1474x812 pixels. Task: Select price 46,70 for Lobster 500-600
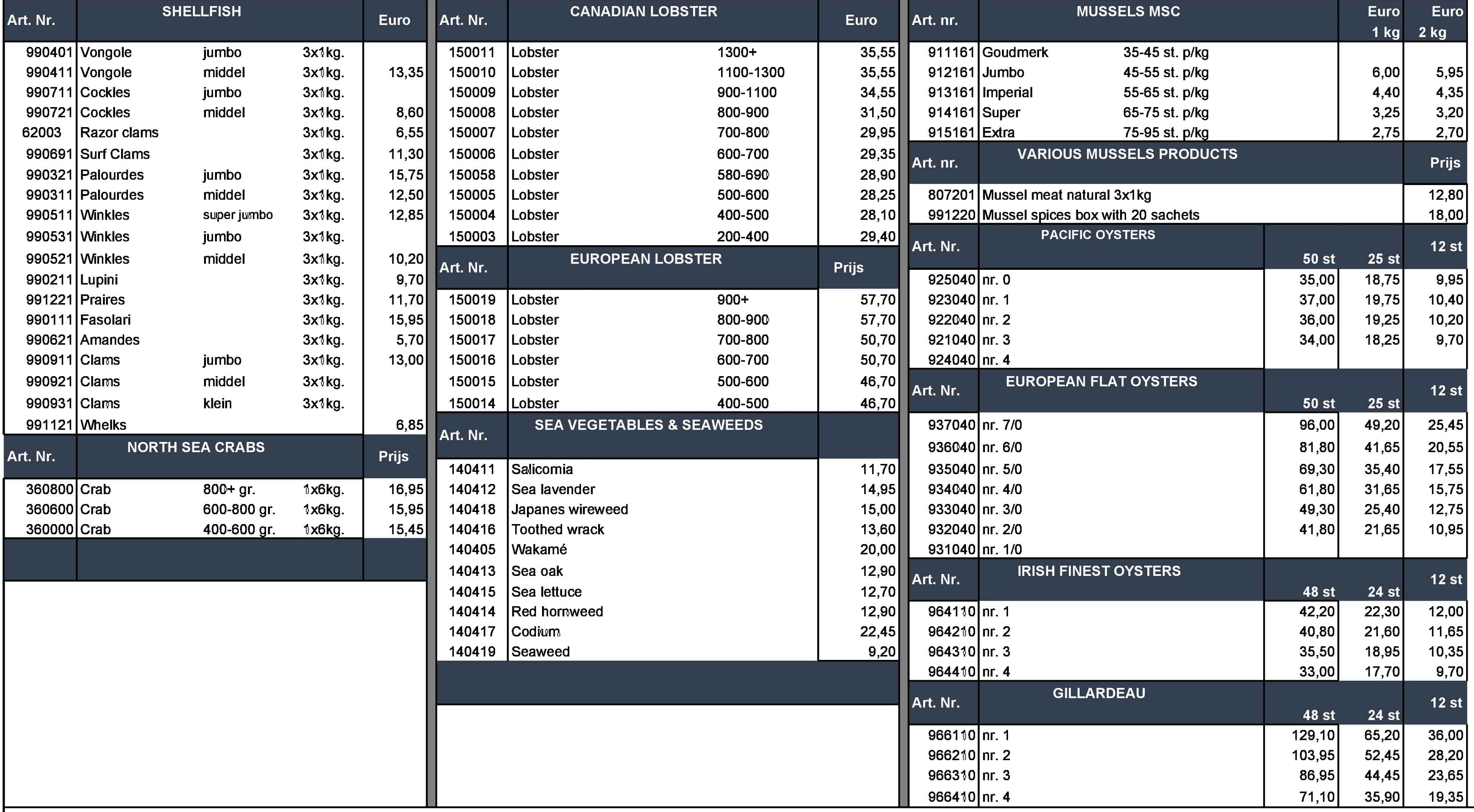tap(877, 381)
